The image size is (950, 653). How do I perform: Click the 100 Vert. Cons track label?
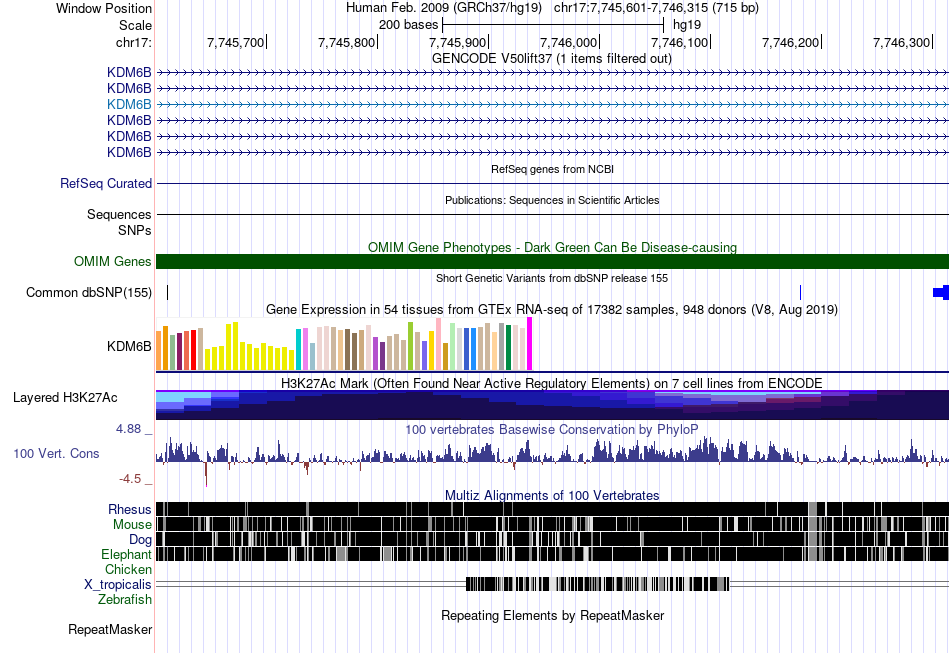[56, 454]
